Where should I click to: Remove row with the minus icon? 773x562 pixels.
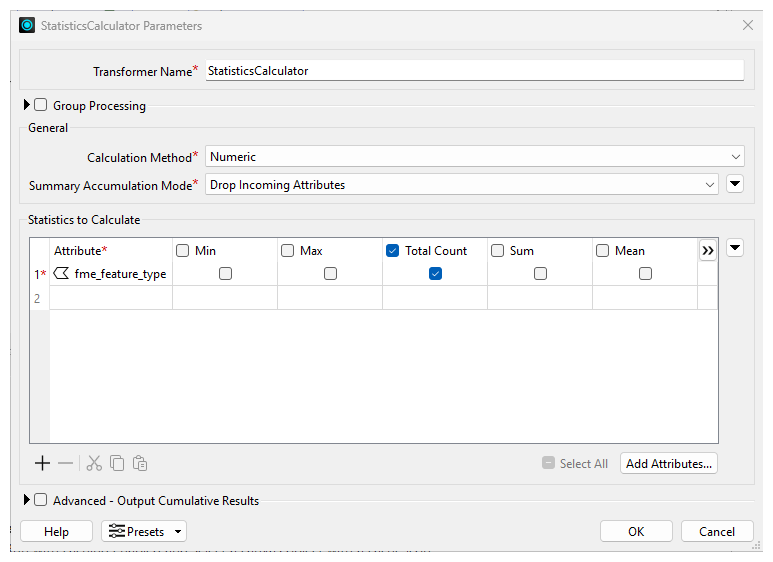[65, 463]
